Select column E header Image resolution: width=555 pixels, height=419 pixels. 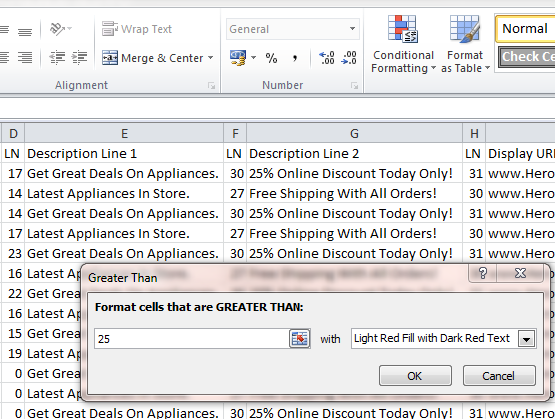coord(124,133)
